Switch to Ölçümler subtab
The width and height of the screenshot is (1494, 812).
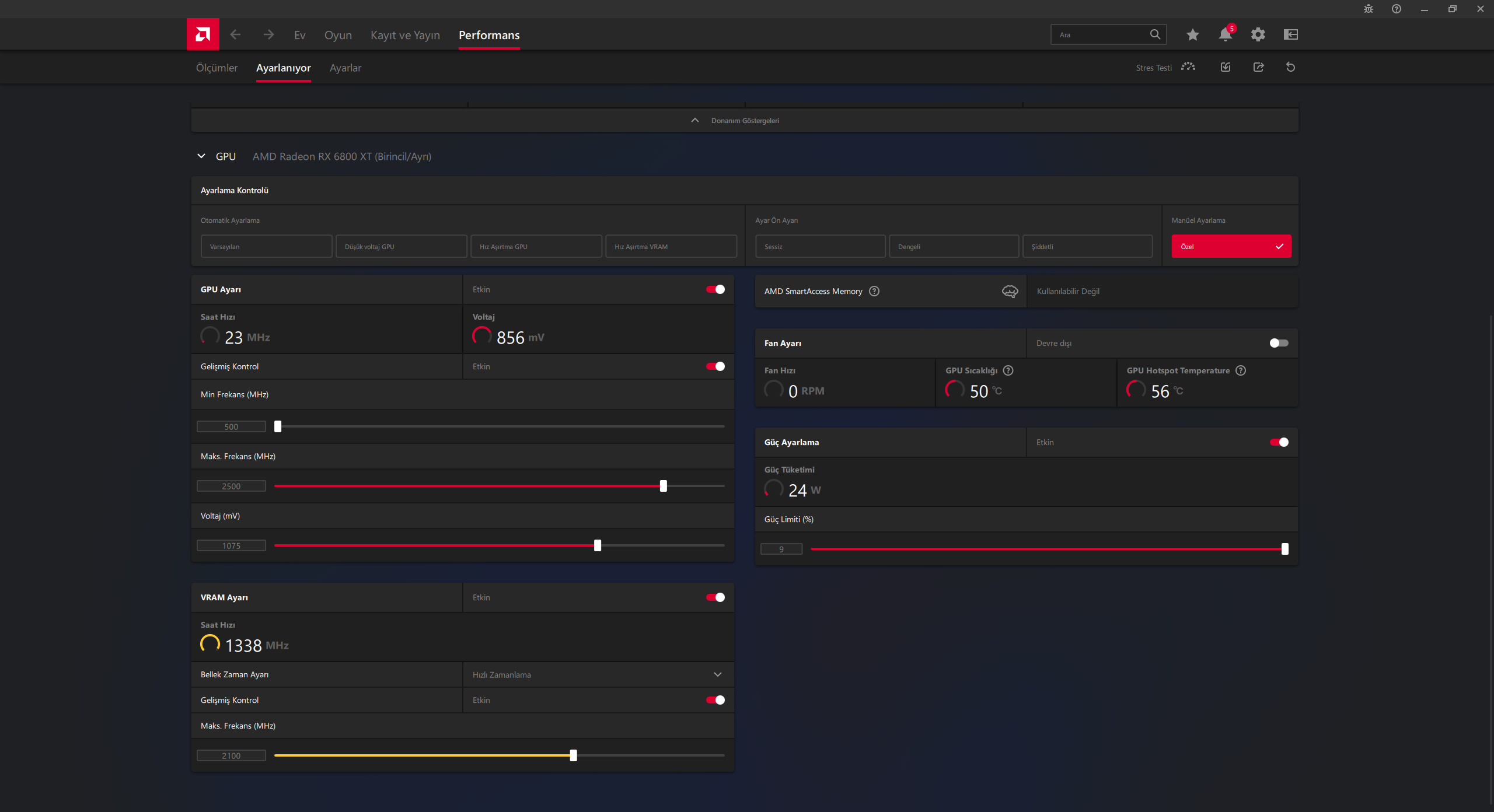(x=217, y=68)
